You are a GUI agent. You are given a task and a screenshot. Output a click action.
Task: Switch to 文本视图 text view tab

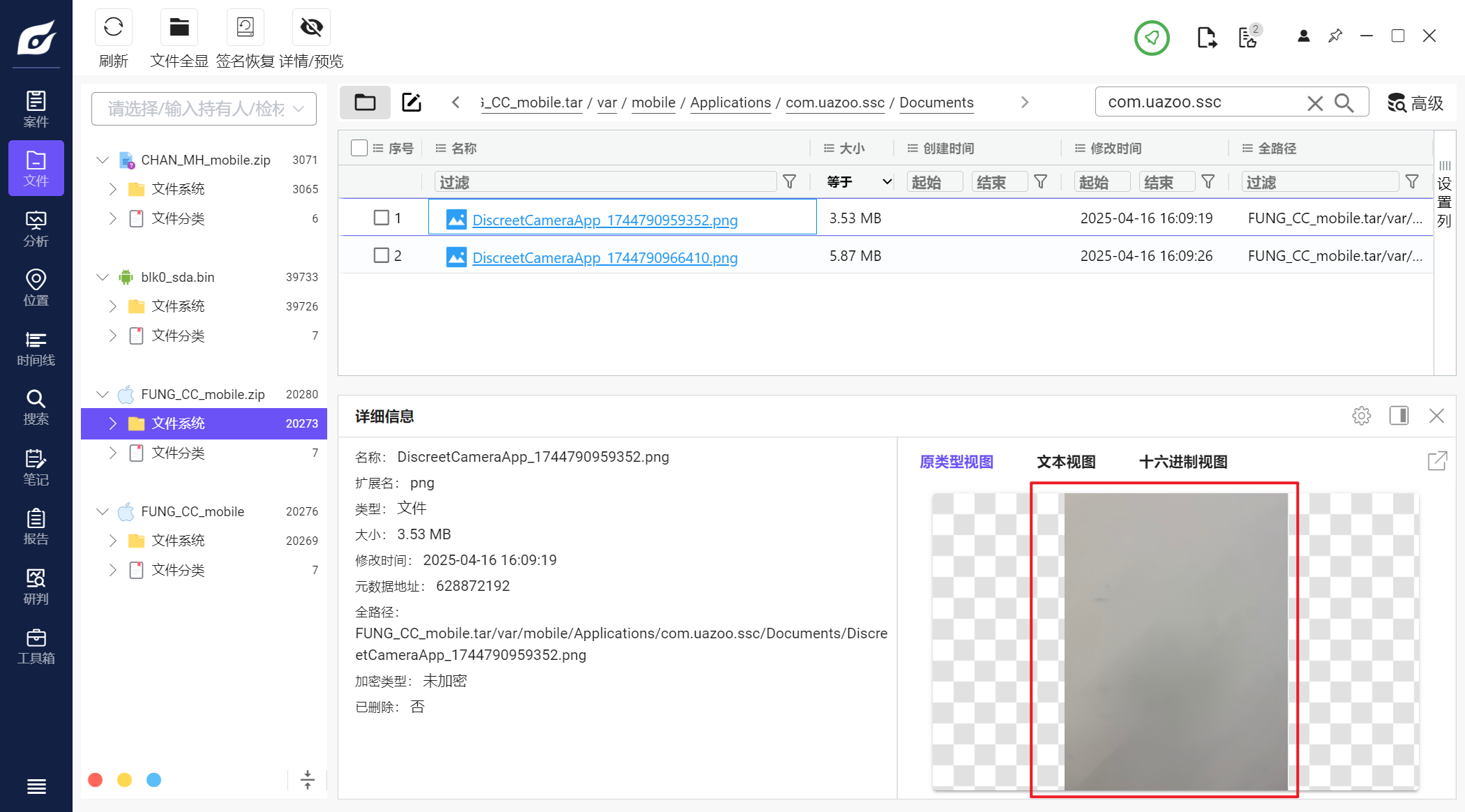1066,462
